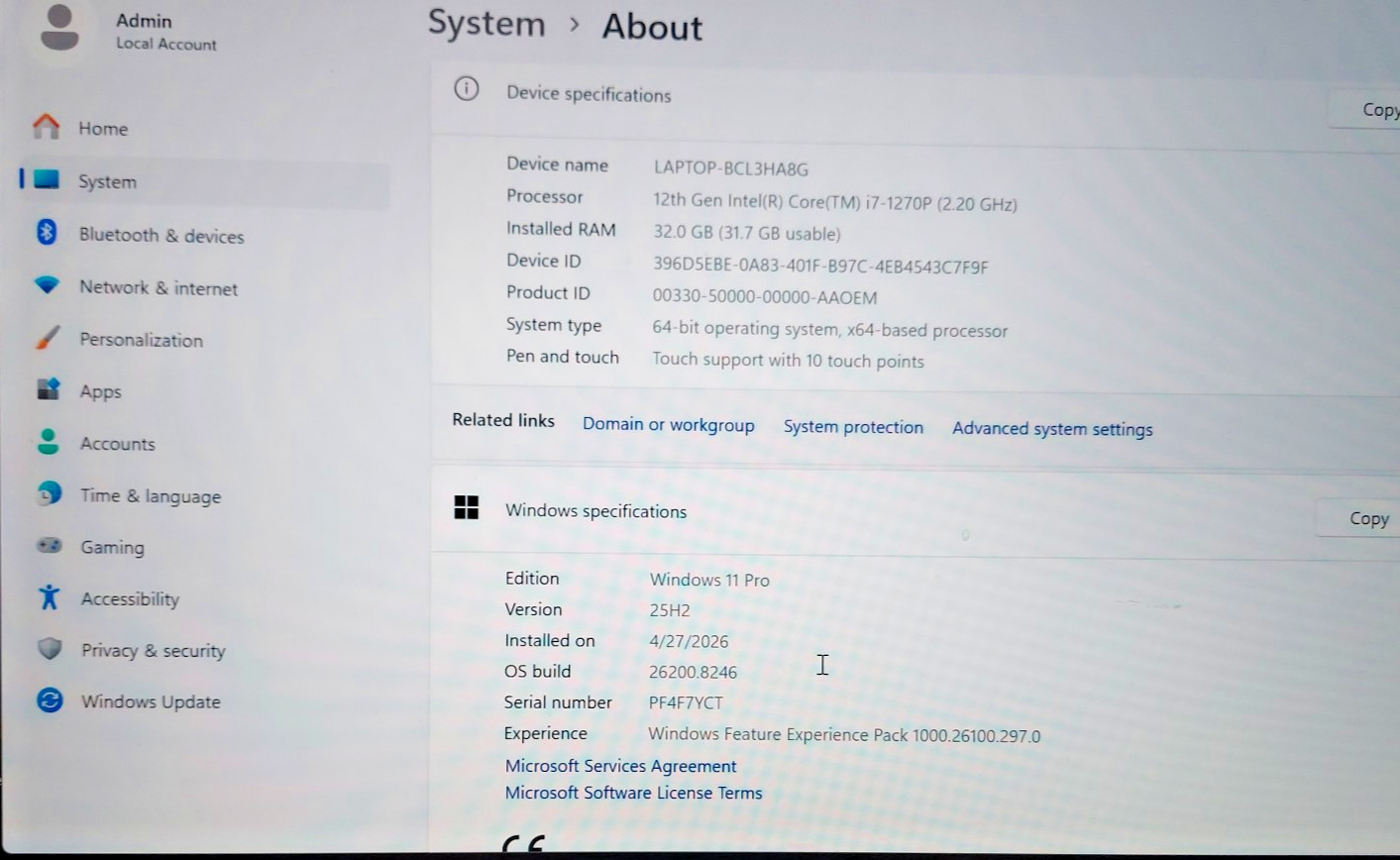The height and width of the screenshot is (860, 1400).
Task: Click the About page title
Action: point(652,27)
